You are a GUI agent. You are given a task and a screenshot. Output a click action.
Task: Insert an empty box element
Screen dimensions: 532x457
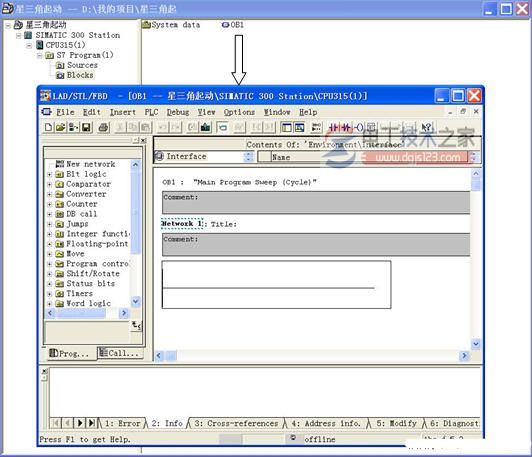tap(371, 128)
